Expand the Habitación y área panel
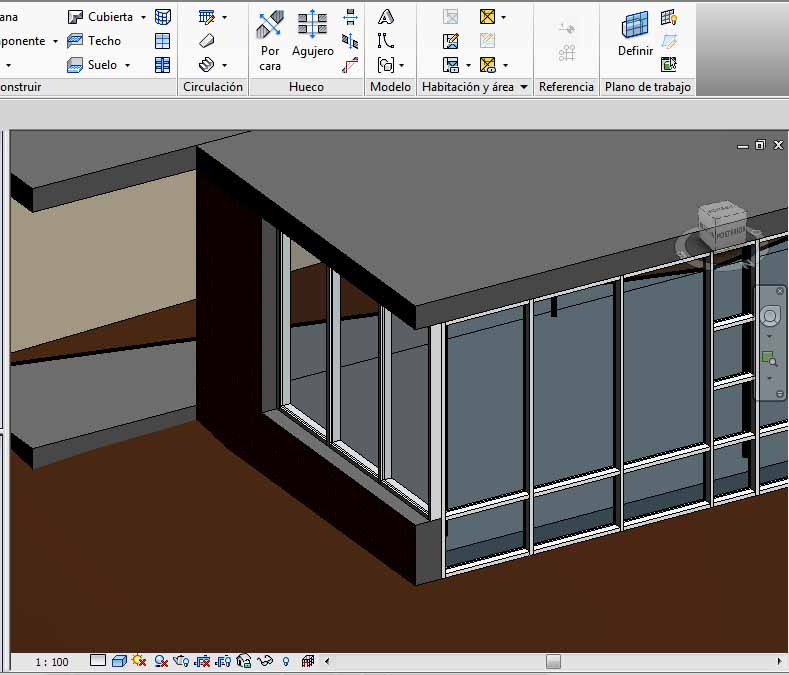The width and height of the screenshot is (789, 675). pos(524,87)
